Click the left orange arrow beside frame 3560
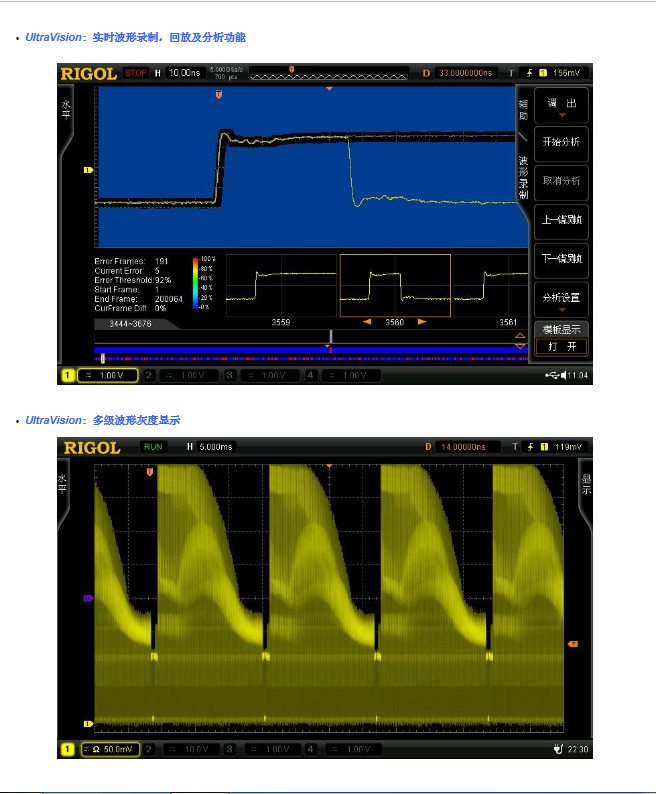This screenshot has height=794, width=656. (x=369, y=322)
